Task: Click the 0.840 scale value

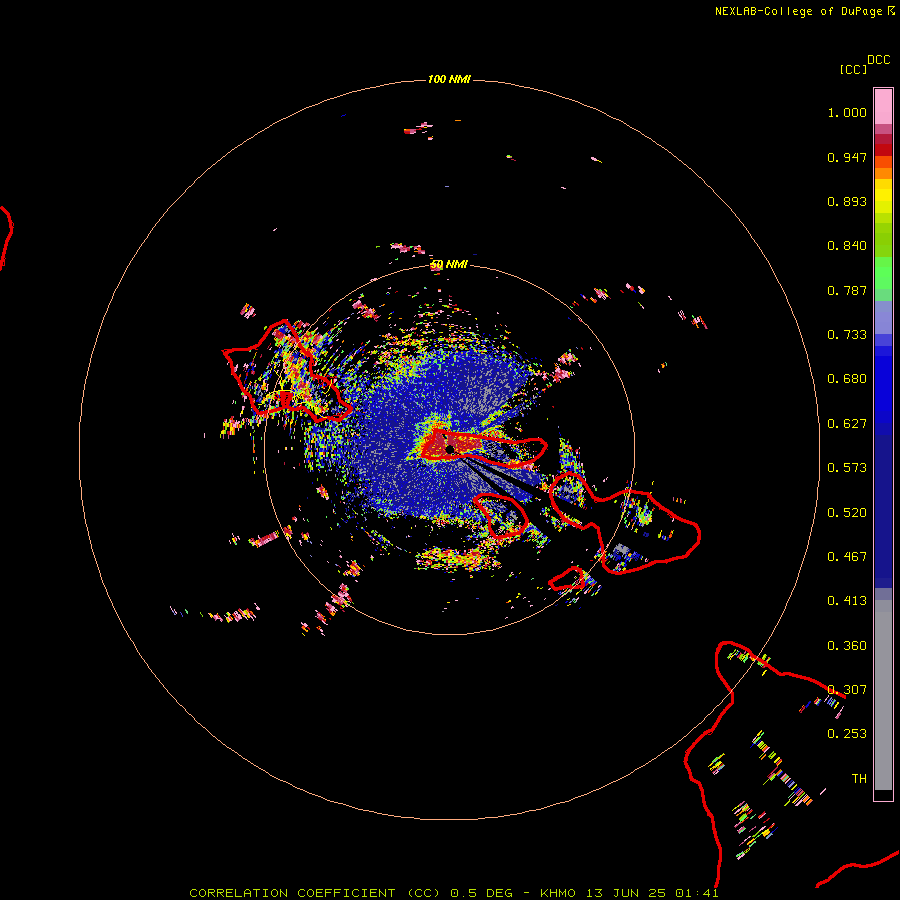Action: click(x=847, y=246)
